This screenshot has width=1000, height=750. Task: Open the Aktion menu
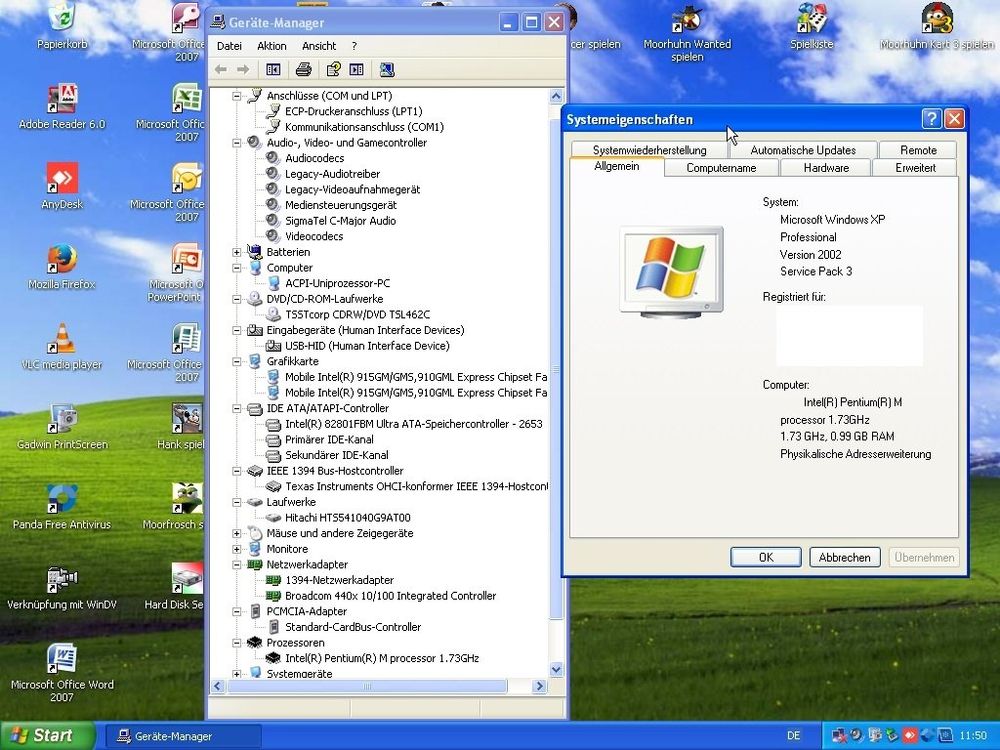coord(272,46)
